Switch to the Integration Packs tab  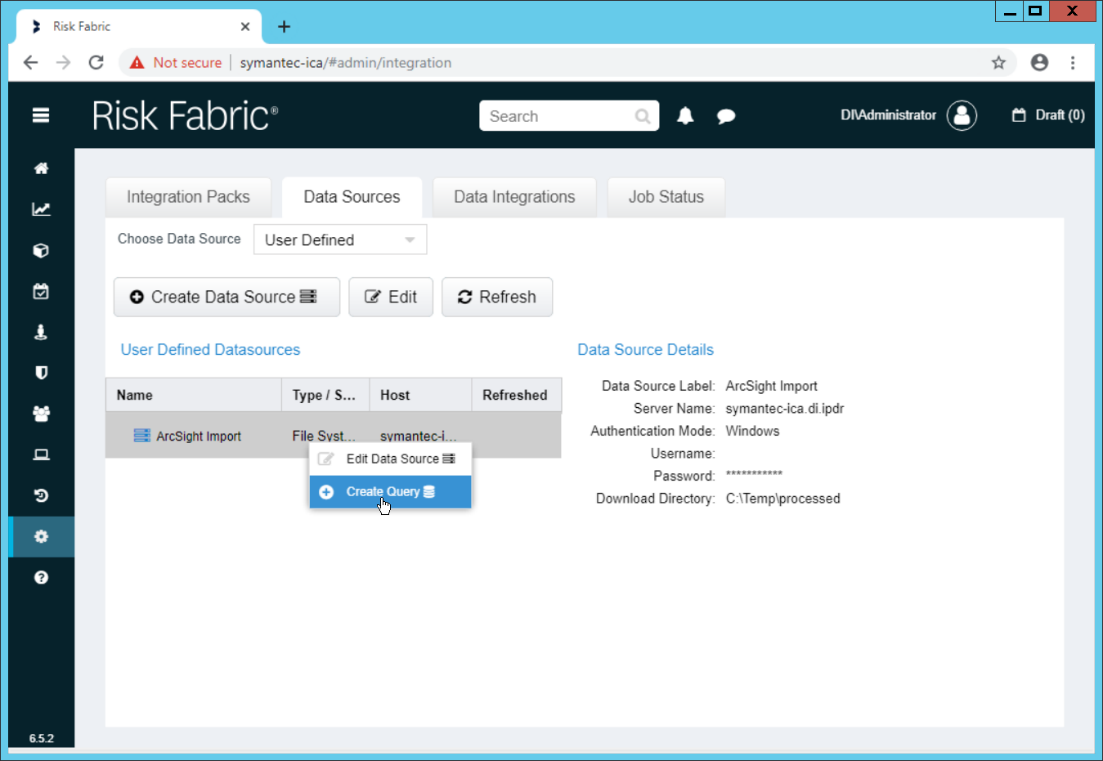188,197
